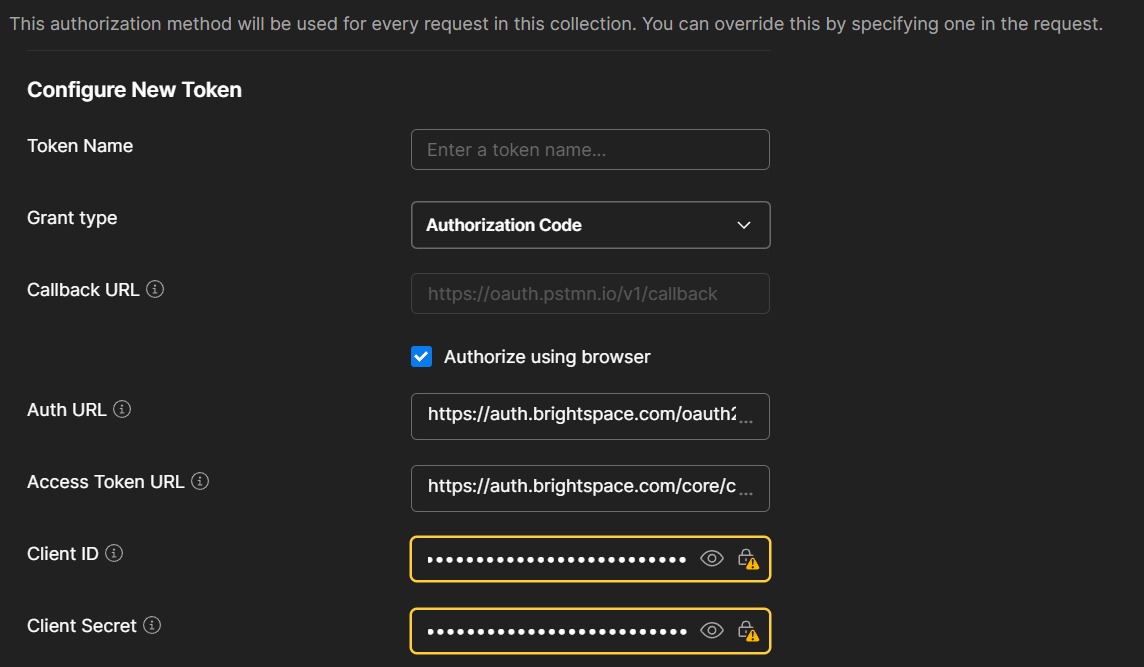Uncheck Authorize using browser checkbox

422,357
